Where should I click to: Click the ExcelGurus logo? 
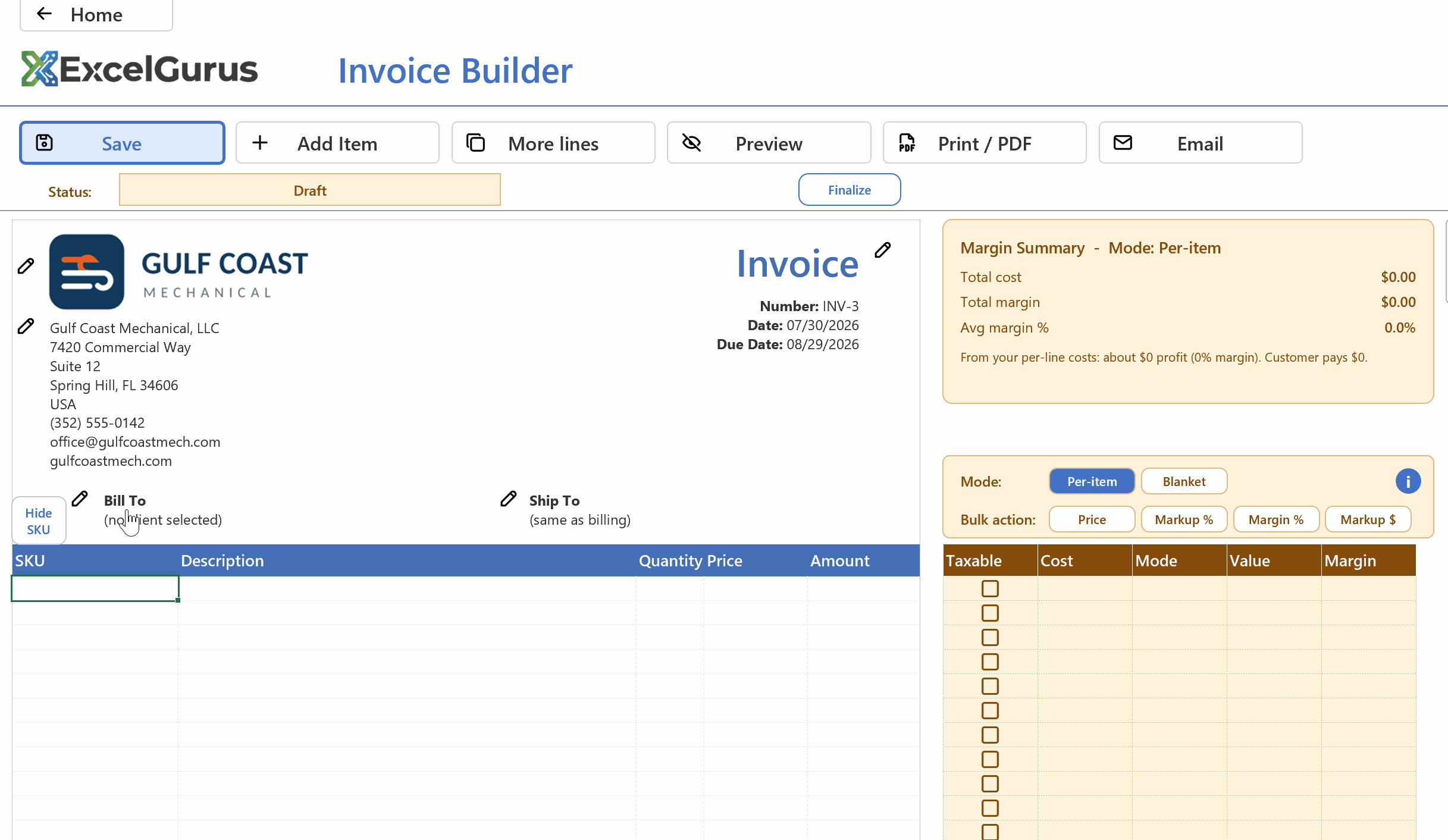pos(140,69)
